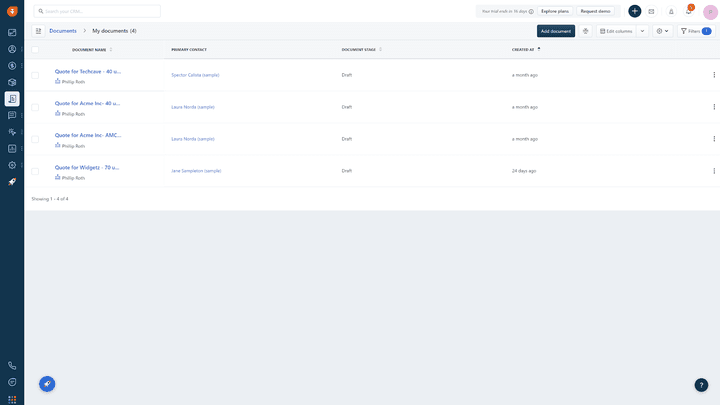Open the Filters panel

pyautogui.click(x=695, y=31)
